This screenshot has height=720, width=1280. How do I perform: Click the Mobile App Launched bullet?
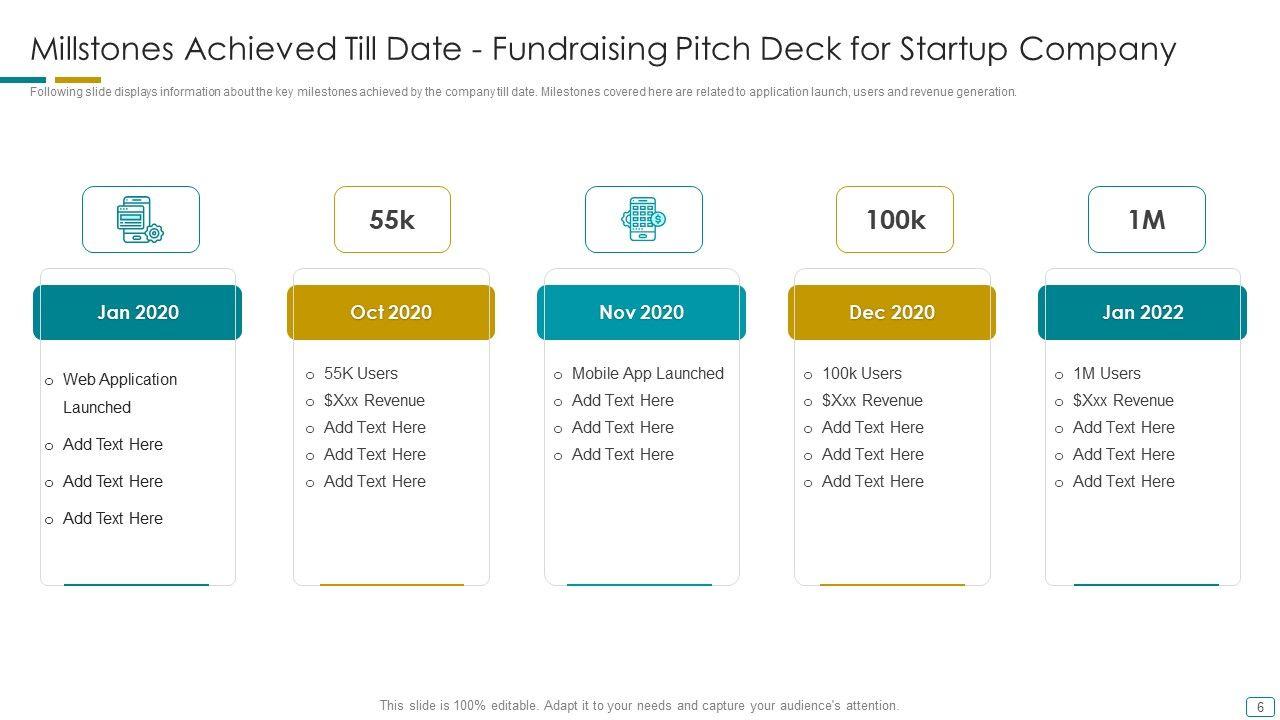click(x=647, y=373)
